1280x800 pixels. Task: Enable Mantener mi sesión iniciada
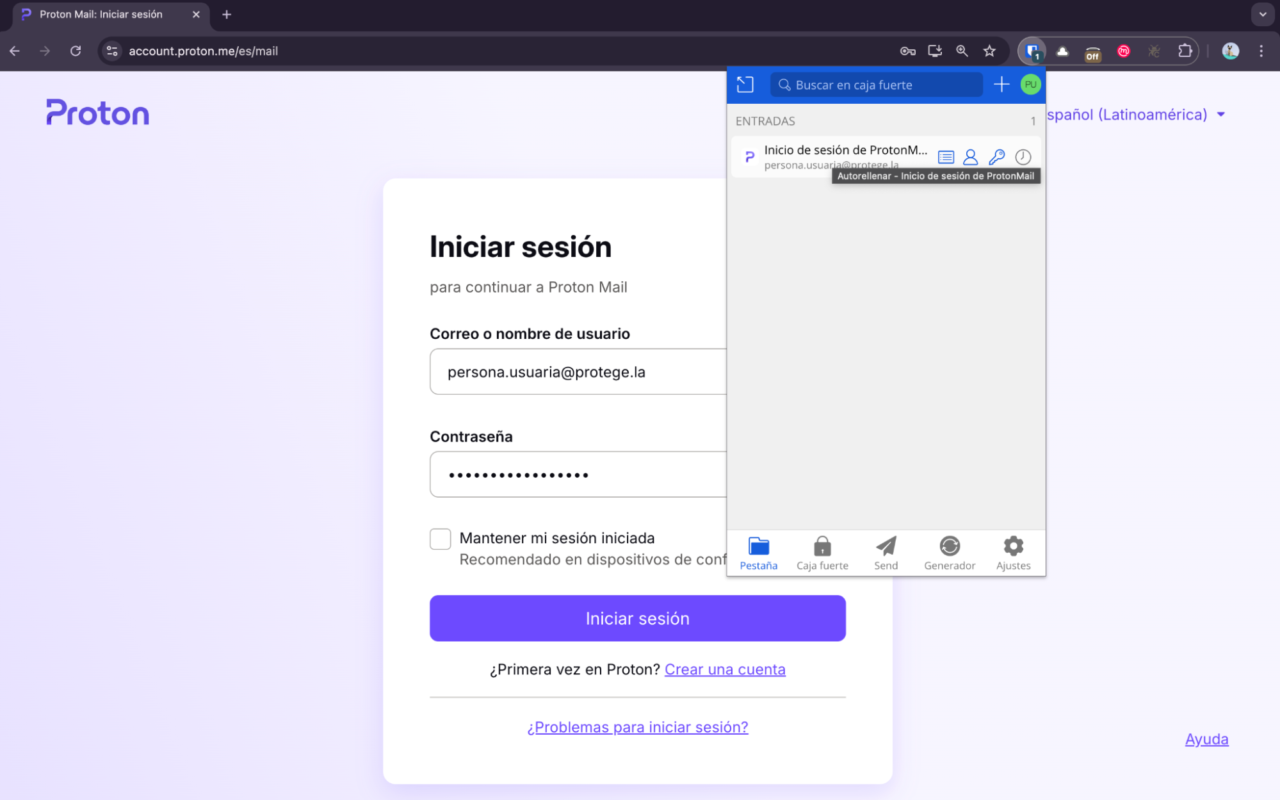[x=440, y=538]
